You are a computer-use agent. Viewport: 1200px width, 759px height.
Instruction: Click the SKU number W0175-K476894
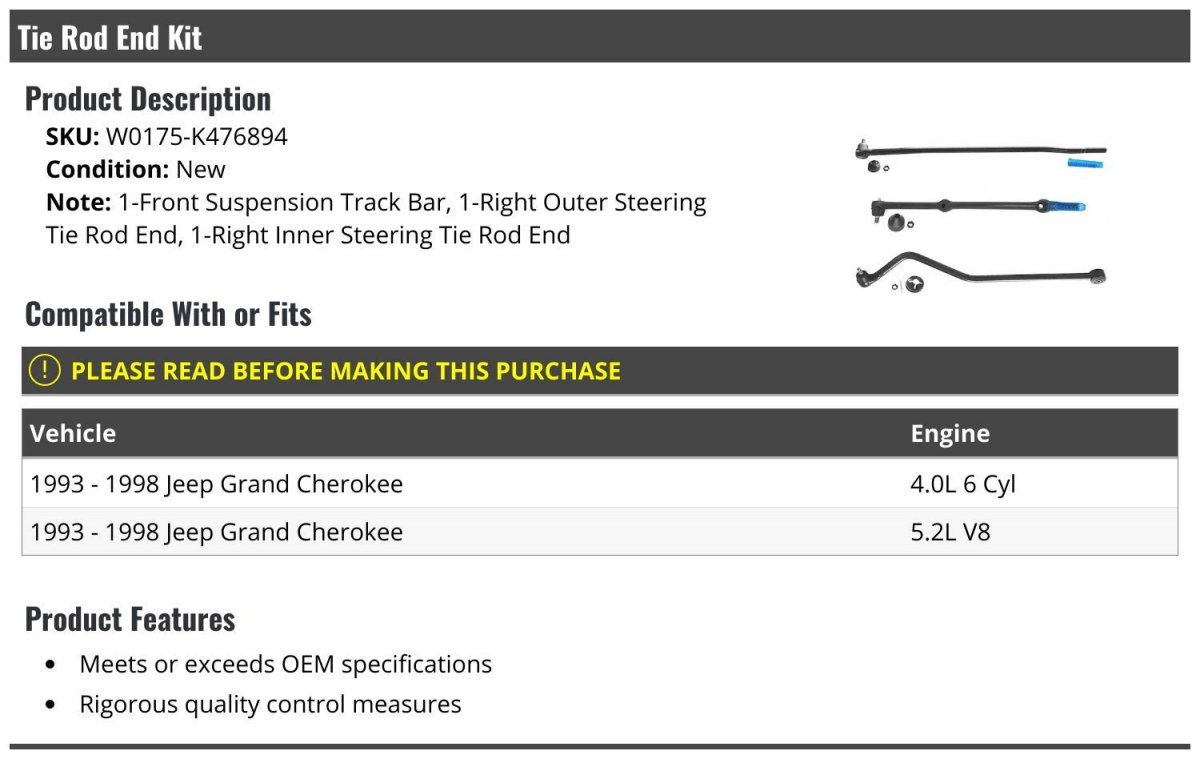tap(196, 137)
